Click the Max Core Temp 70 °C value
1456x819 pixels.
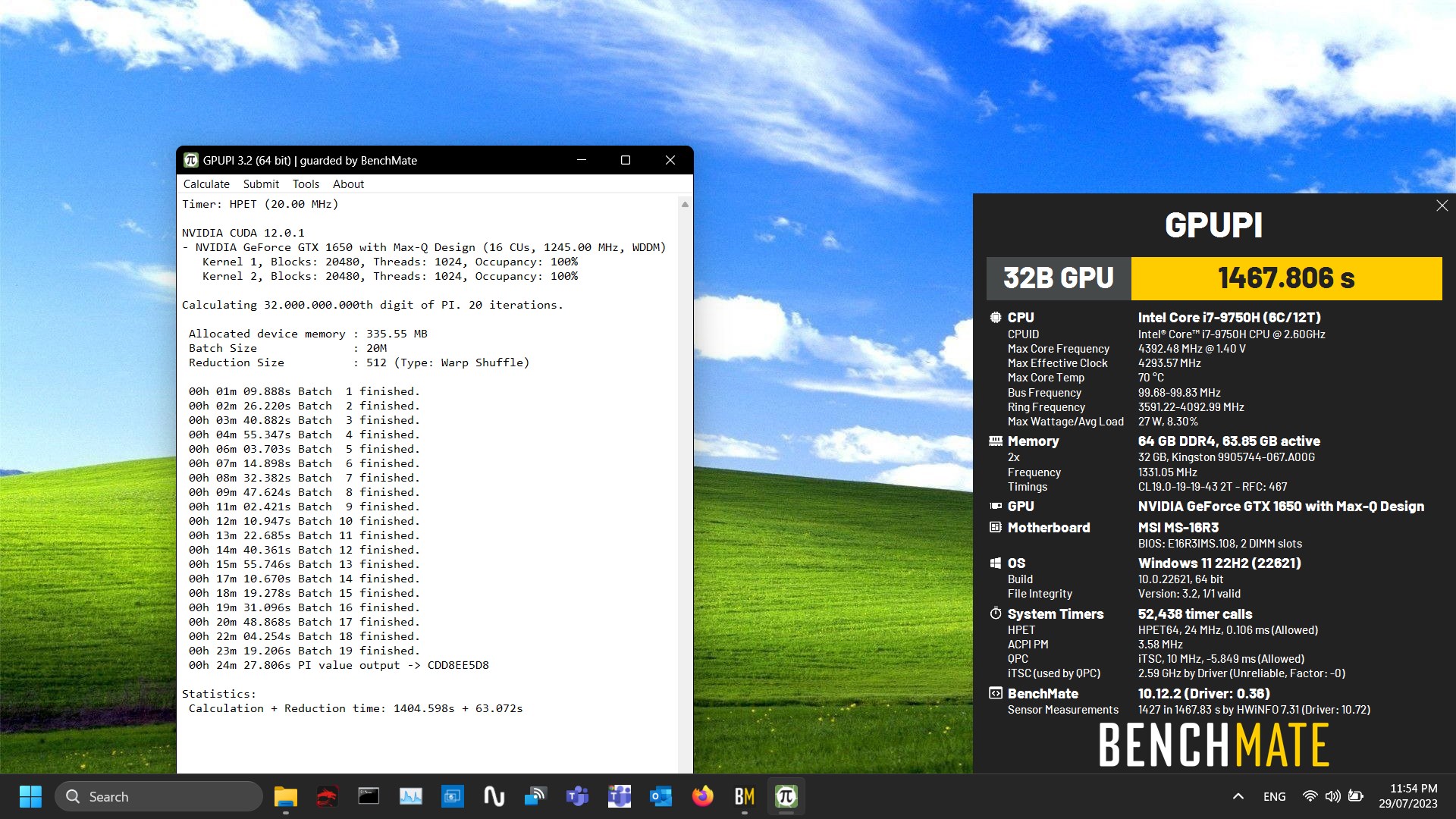point(1150,378)
